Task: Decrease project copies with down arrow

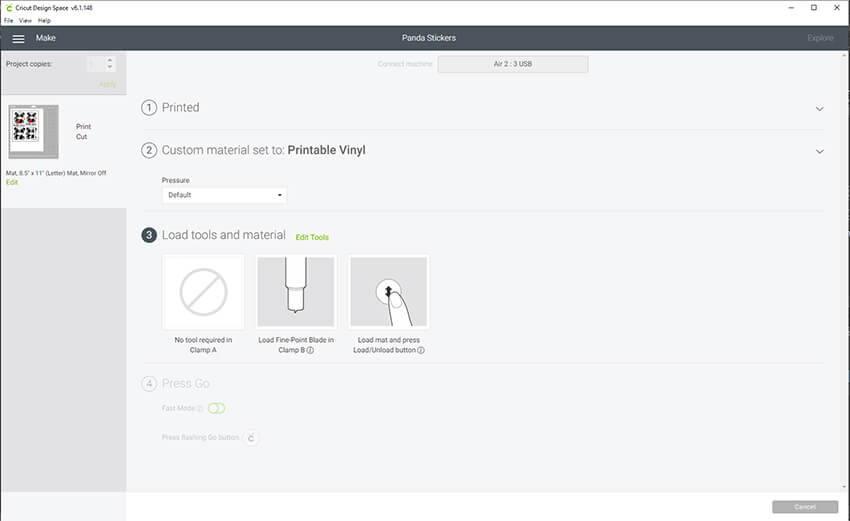Action: [x=110, y=67]
